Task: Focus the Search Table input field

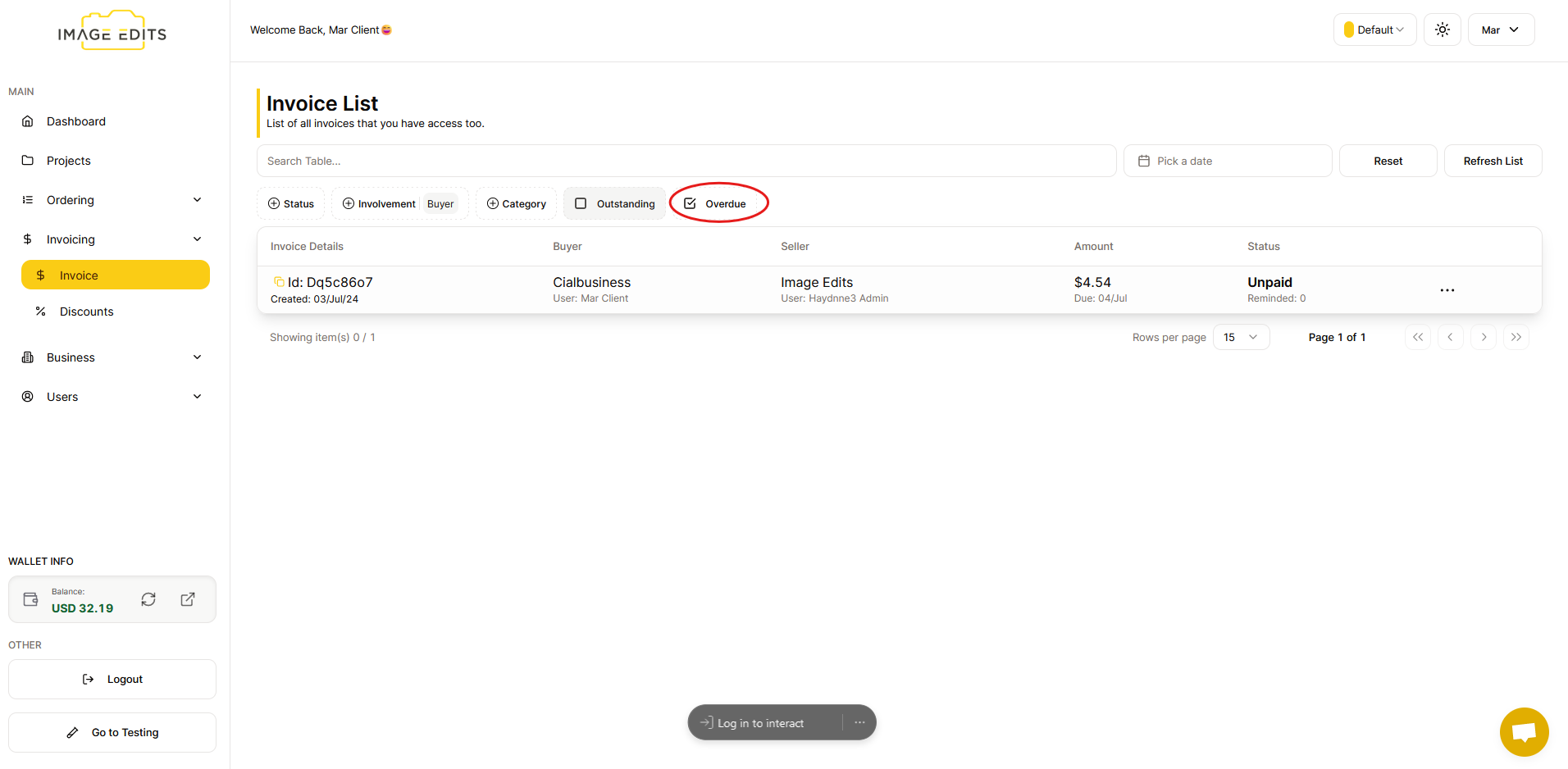Action: (x=686, y=161)
